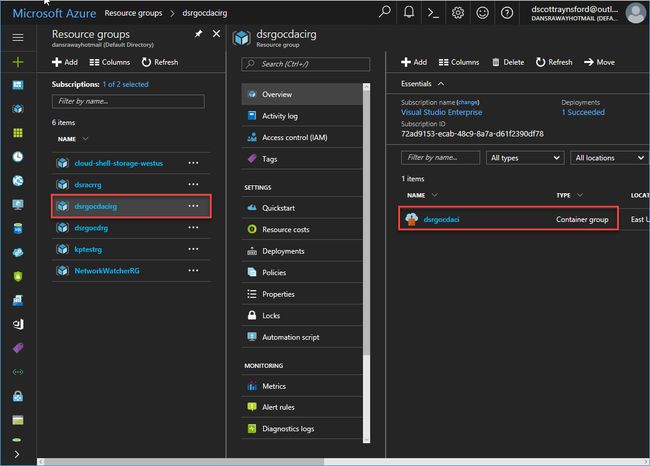The width and height of the screenshot is (650, 466).
Task: Add a new resource group
Action: [65, 62]
